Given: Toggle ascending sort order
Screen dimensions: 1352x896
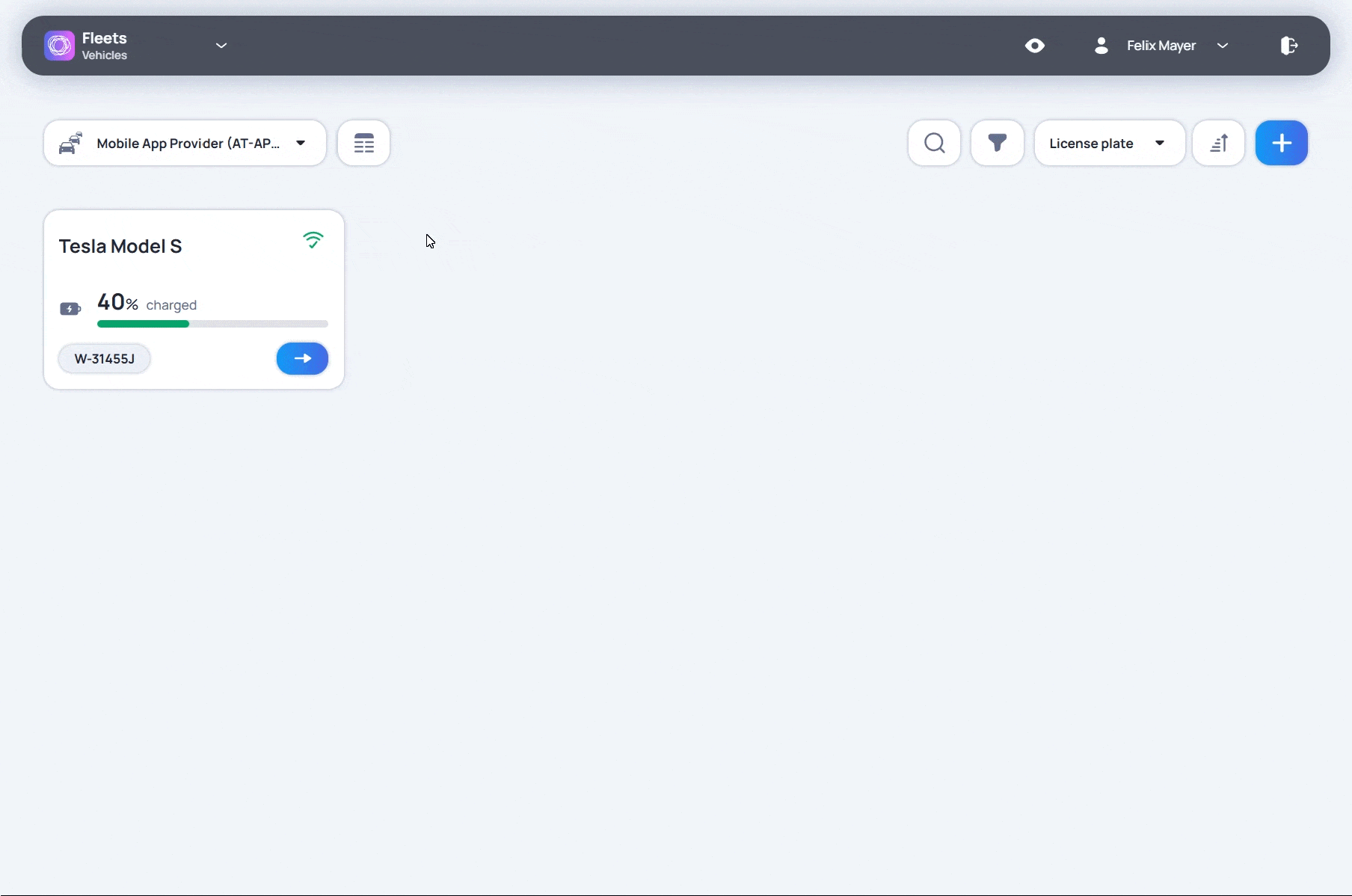Looking at the screenshot, I should click(1218, 143).
